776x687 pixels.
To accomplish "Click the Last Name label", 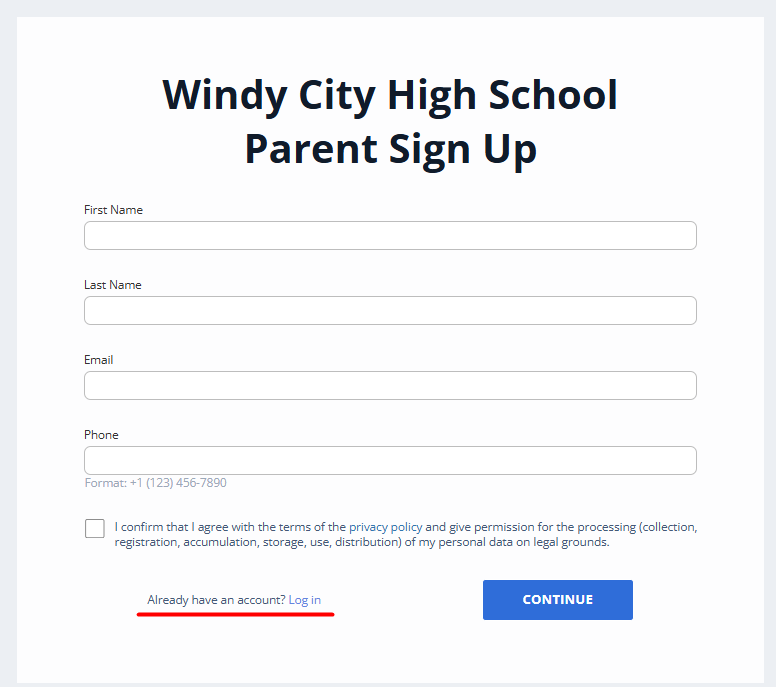I will (112, 285).
